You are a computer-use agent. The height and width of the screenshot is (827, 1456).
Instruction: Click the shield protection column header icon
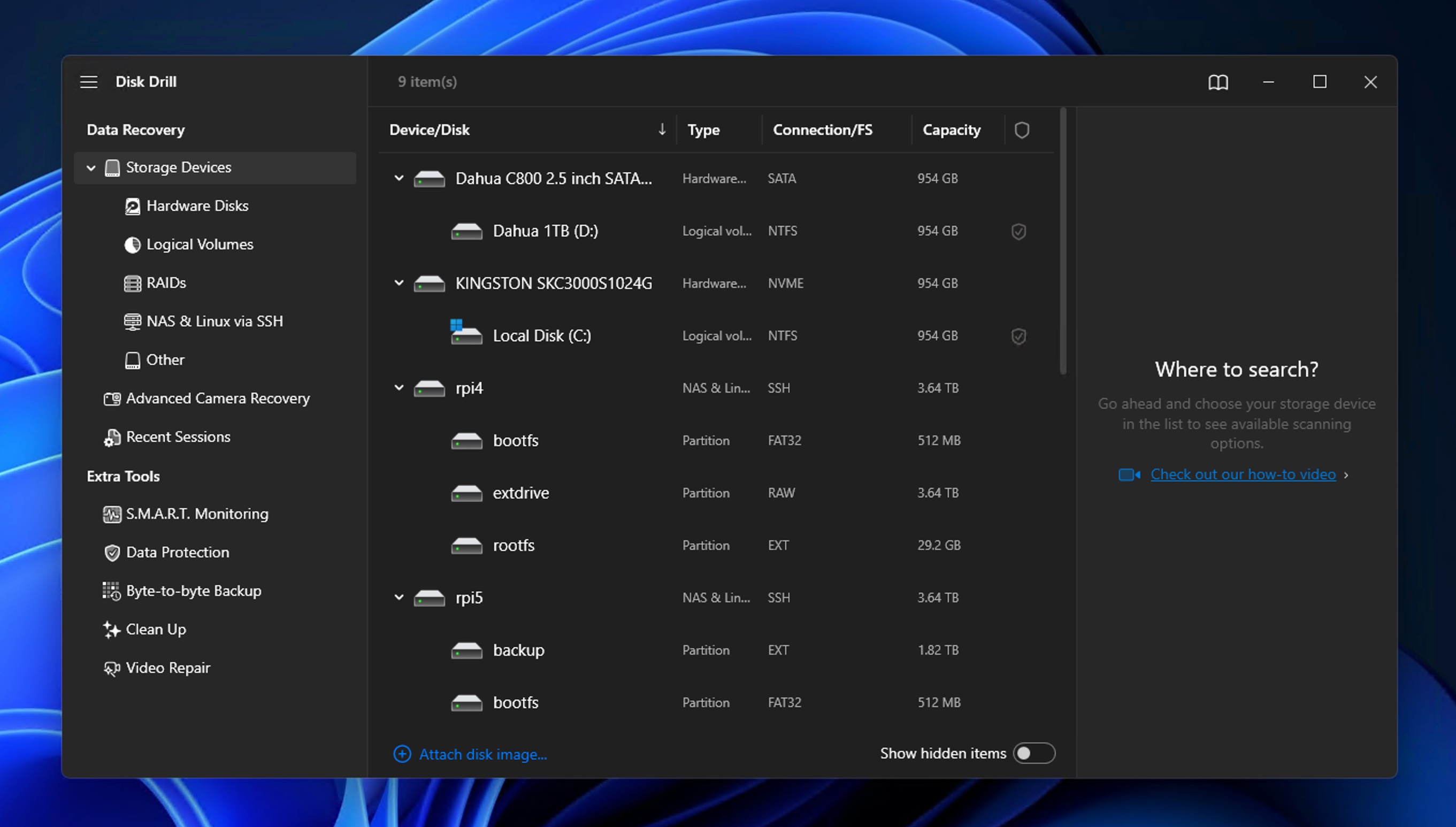point(1022,130)
